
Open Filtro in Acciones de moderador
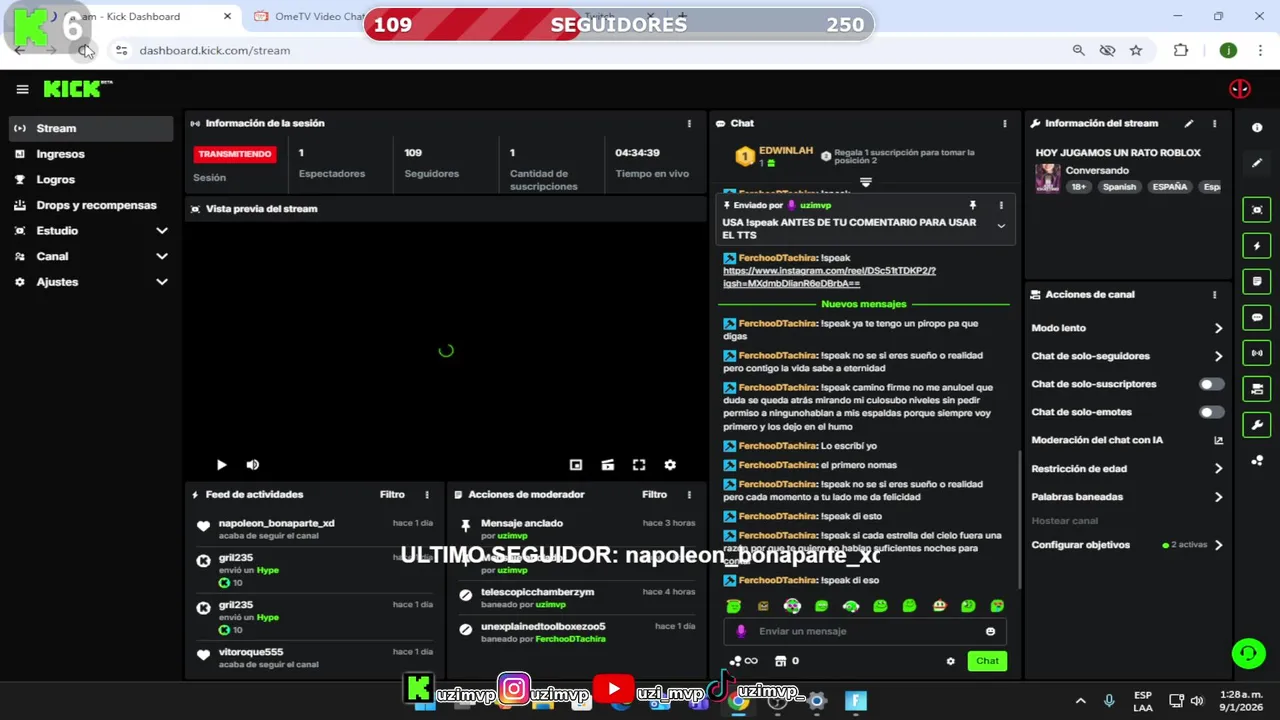tap(654, 495)
